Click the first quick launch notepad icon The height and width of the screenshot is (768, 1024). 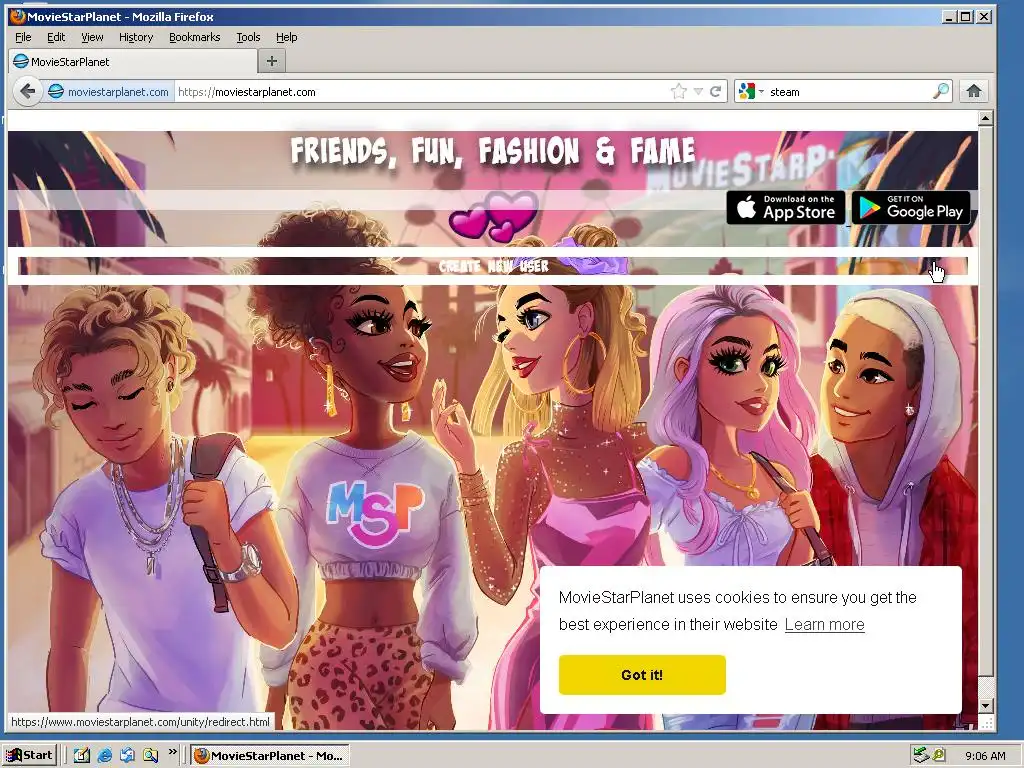pyautogui.click(x=81, y=755)
